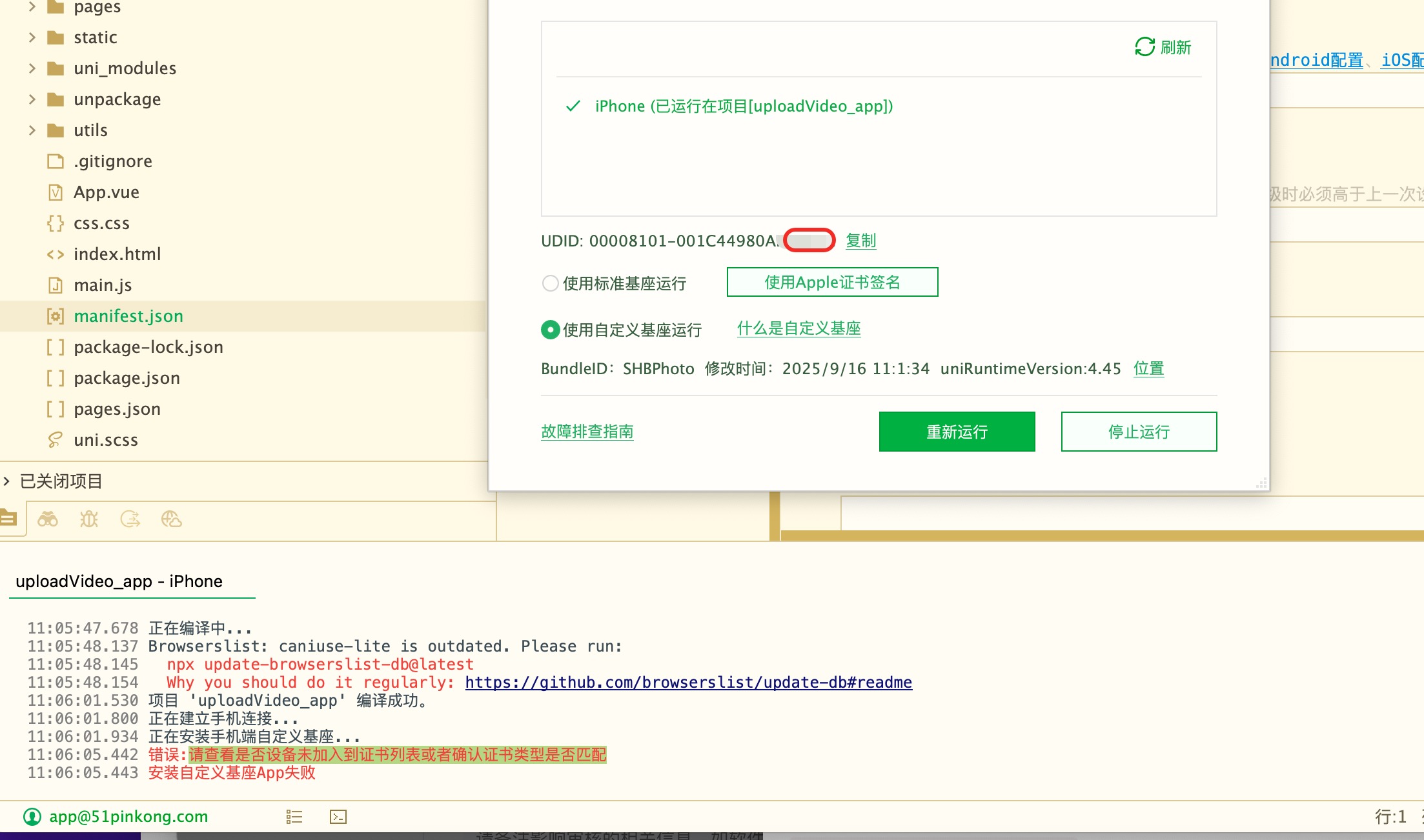The image size is (1424, 840).
Task: Click the sync arrows panel icon
Action: (x=130, y=519)
